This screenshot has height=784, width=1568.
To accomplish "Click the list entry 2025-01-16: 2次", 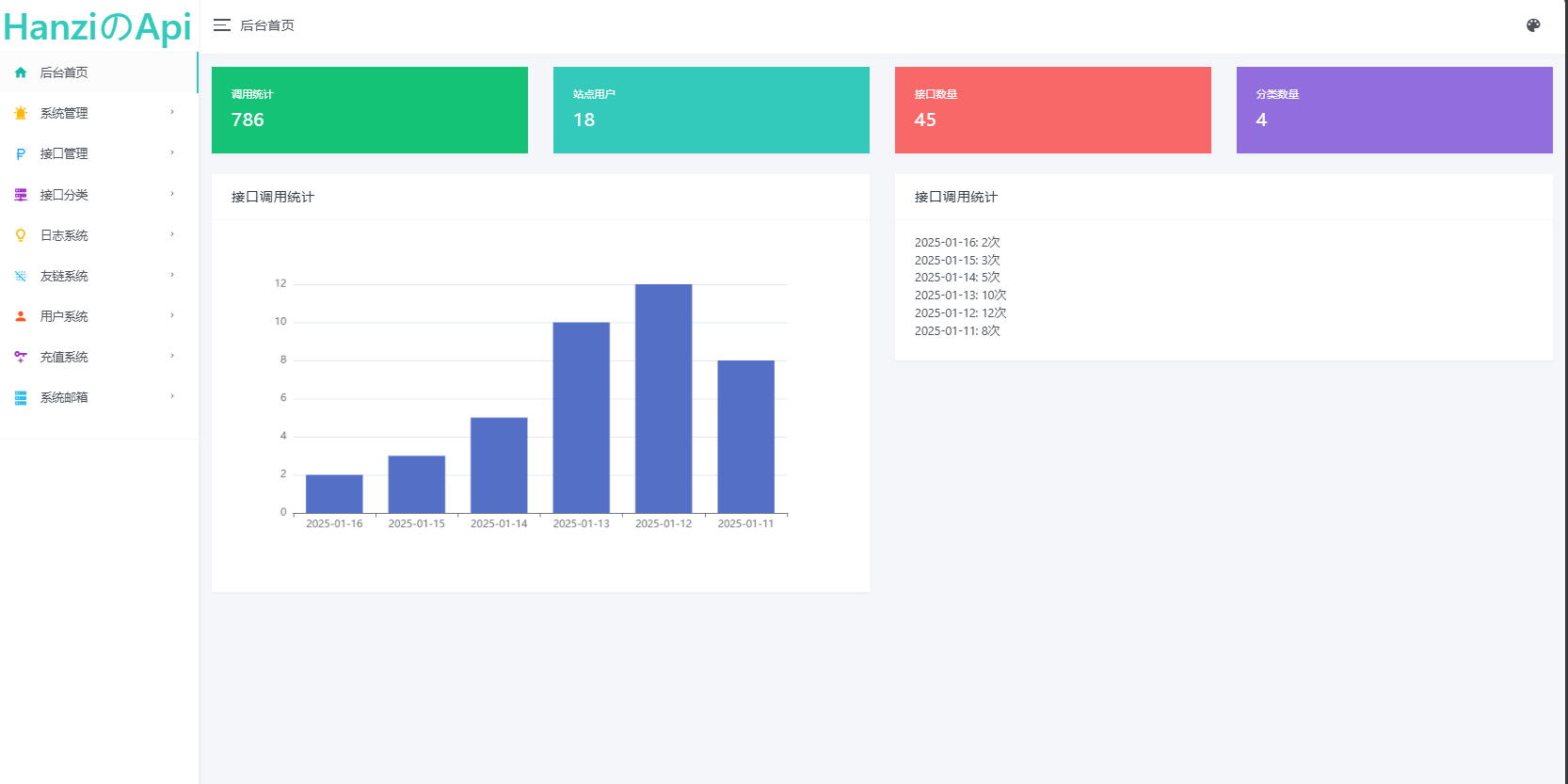I will (x=957, y=243).
